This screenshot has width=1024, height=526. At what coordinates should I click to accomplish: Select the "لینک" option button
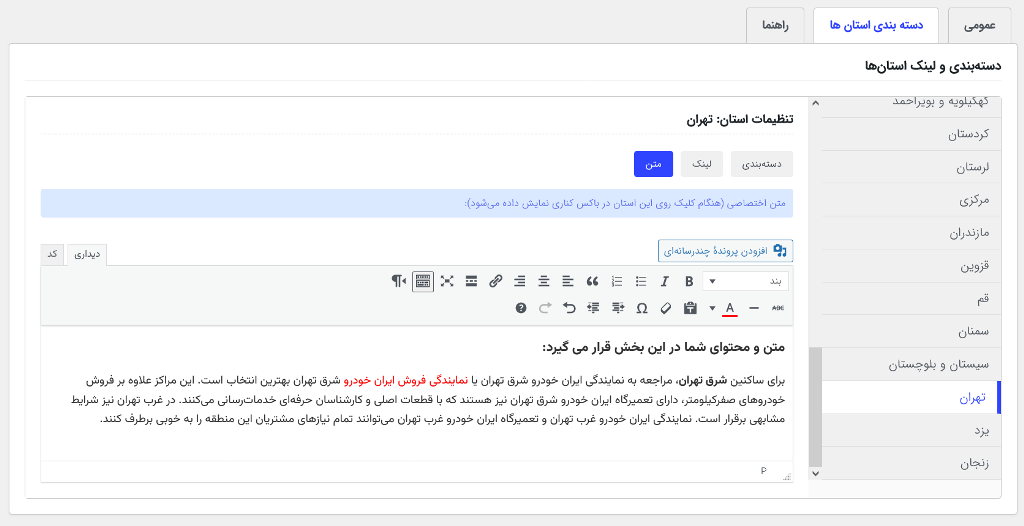click(702, 164)
